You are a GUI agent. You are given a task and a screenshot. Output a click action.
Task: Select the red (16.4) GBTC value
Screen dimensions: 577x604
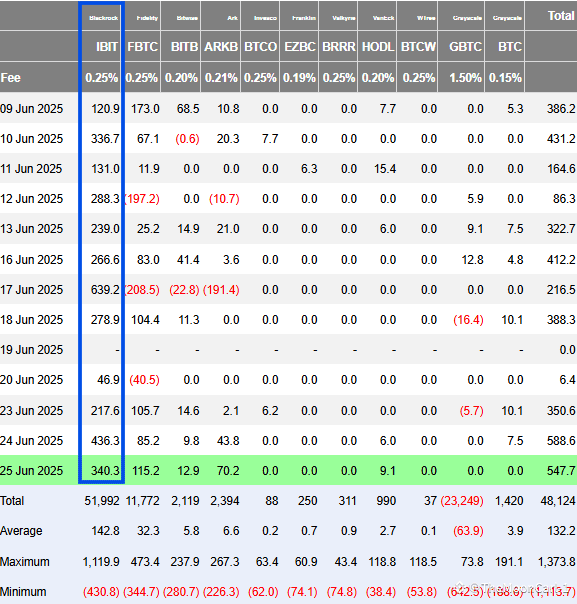coord(468,320)
